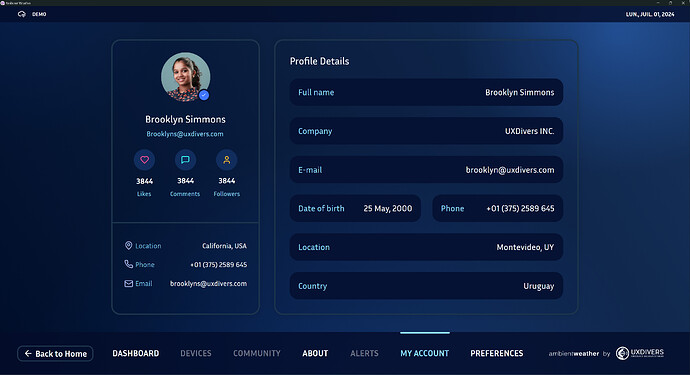Viewport: 690px width, 375px height.
Task: Click the Comments label
Action: pos(185,194)
